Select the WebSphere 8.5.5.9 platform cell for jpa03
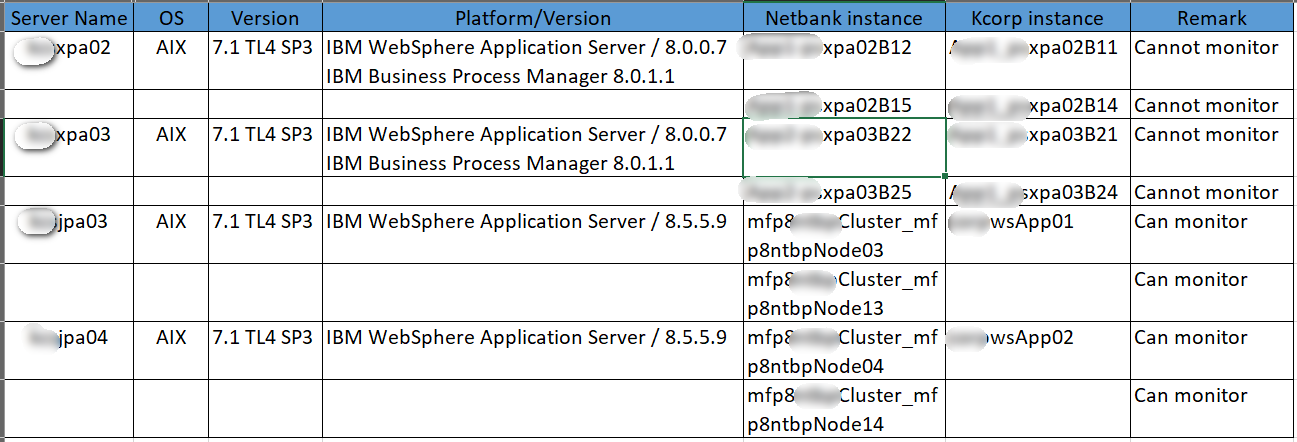1297x442 pixels. (x=532, y=235)
